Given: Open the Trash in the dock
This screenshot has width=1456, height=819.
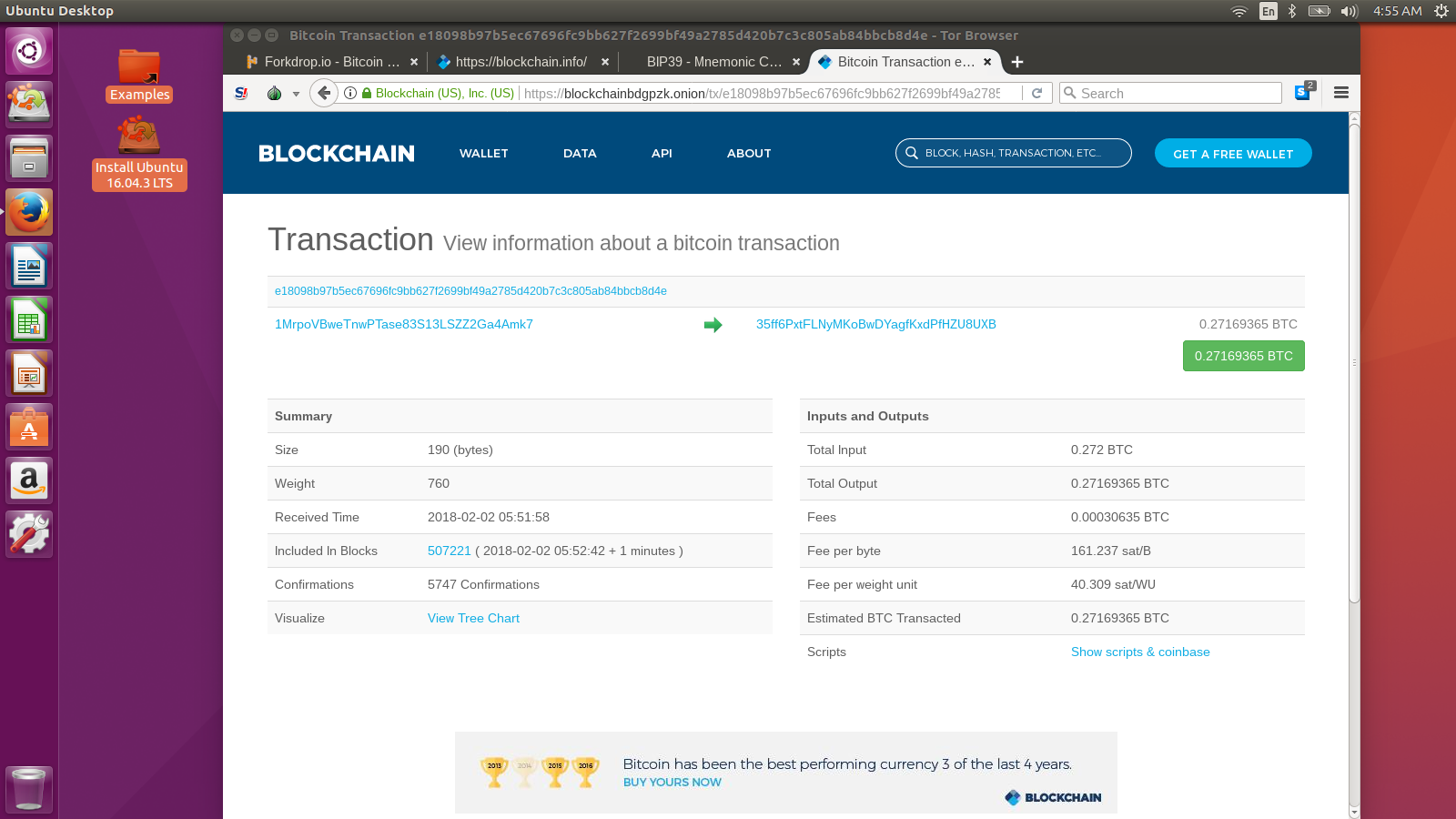Looking at the screenshot, I should point(29,789).
